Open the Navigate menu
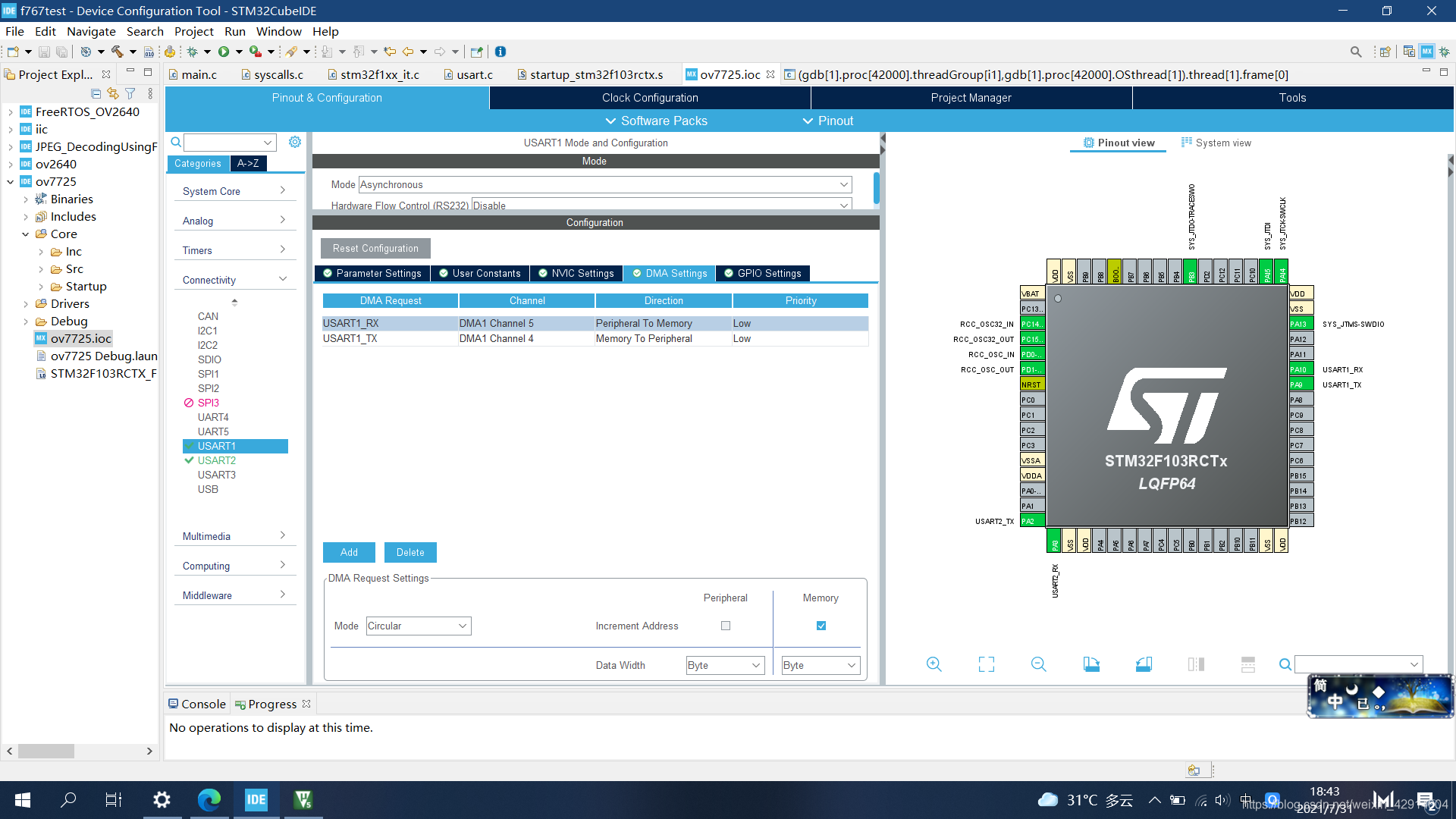 coord(91,31)
